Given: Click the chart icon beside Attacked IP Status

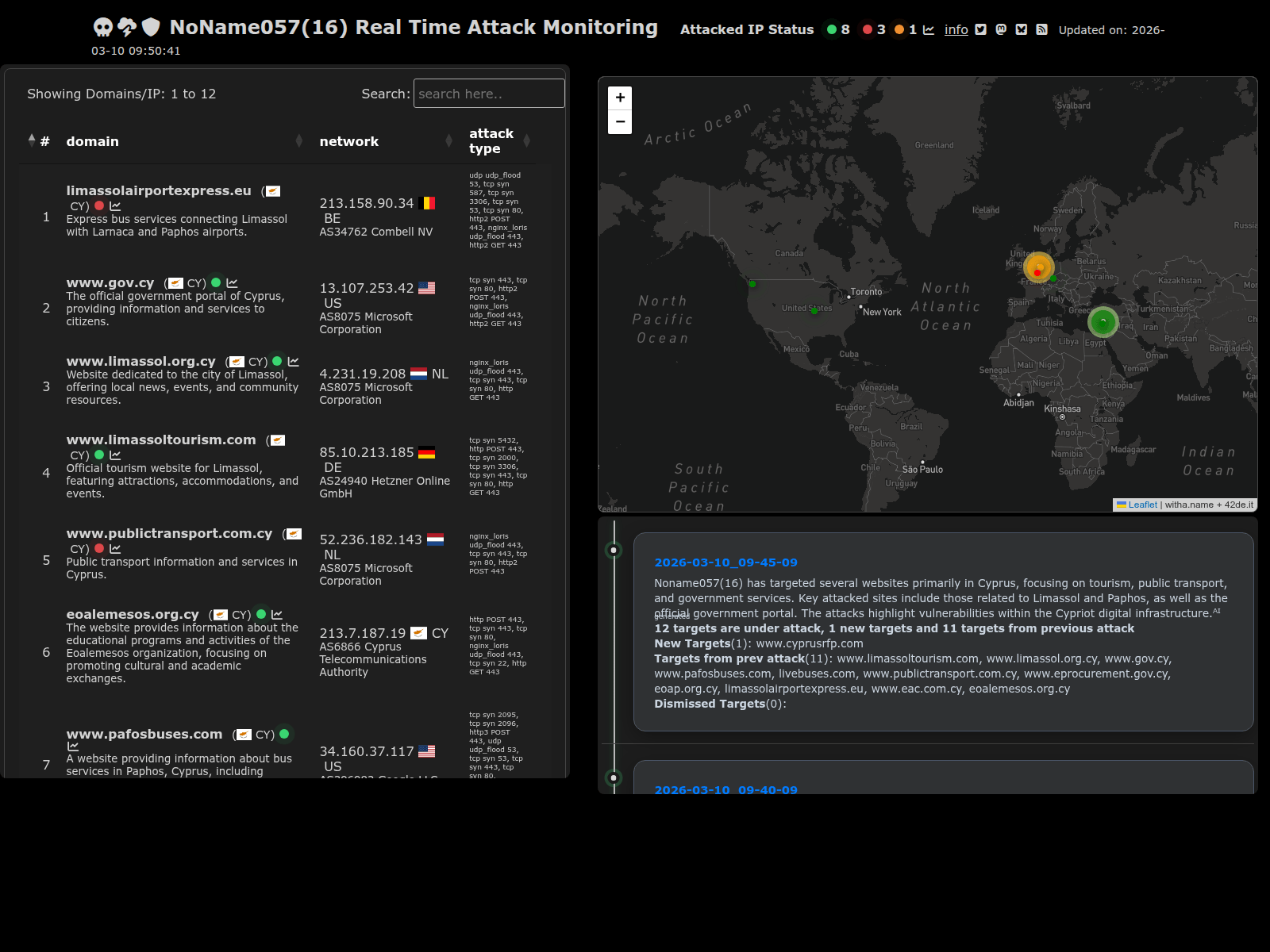Looking at the screenshot, I should pos(929,30).
